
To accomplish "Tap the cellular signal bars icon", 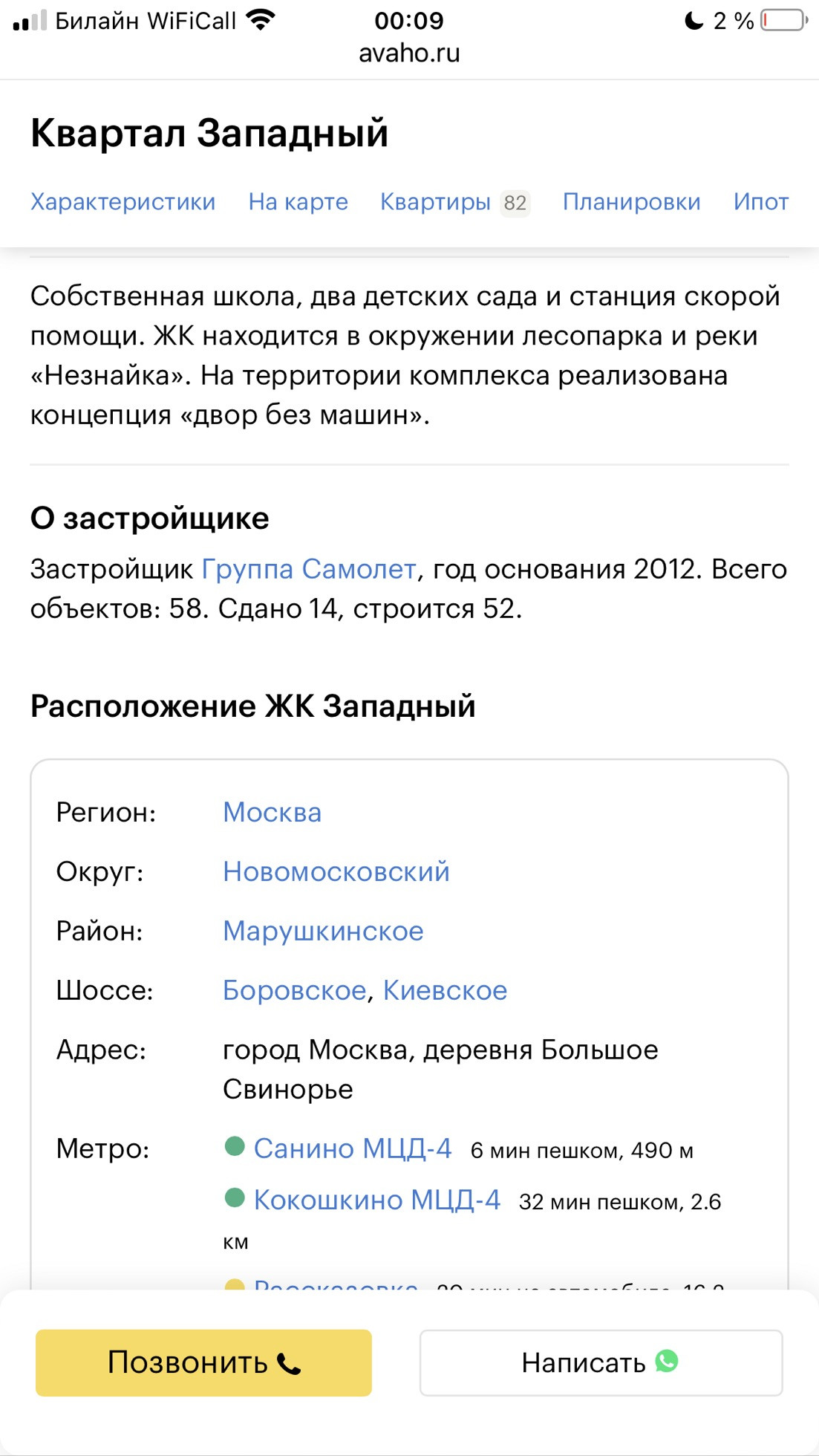I will pyautogui.click(x=30, y=21).
